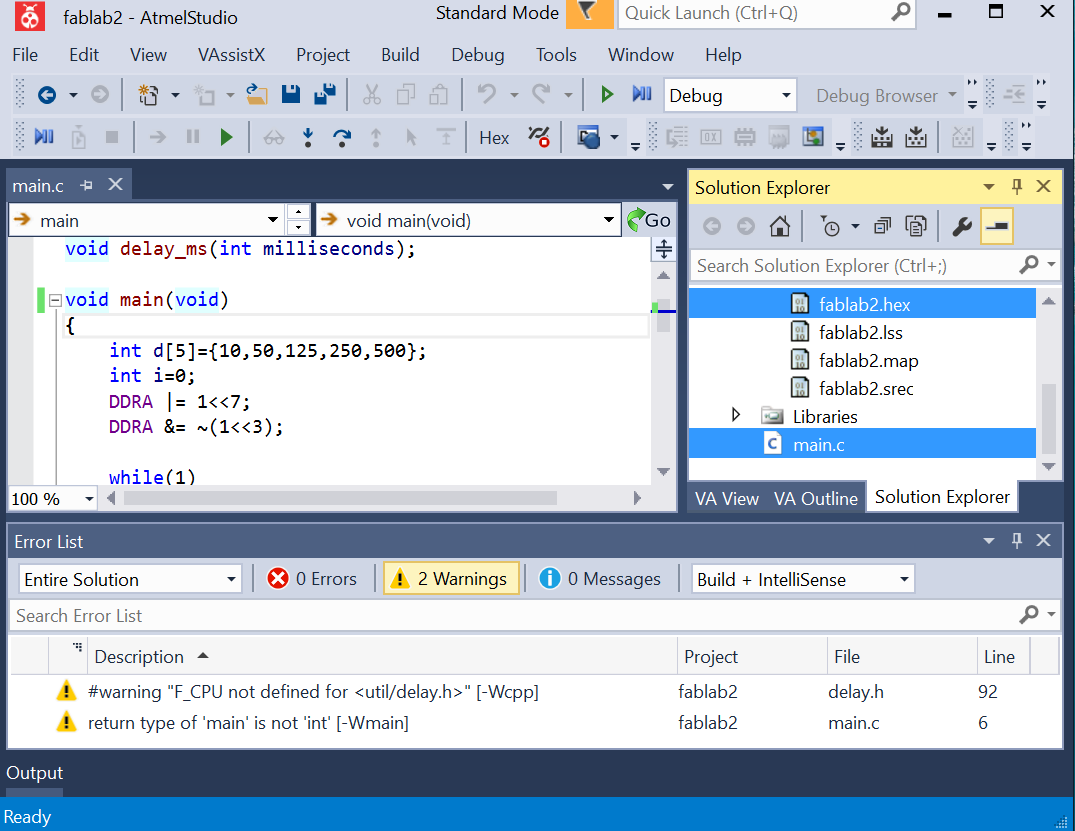The image size is (1075, 831).
Task: Click the clear breakpoints icon
Action: 539,137
